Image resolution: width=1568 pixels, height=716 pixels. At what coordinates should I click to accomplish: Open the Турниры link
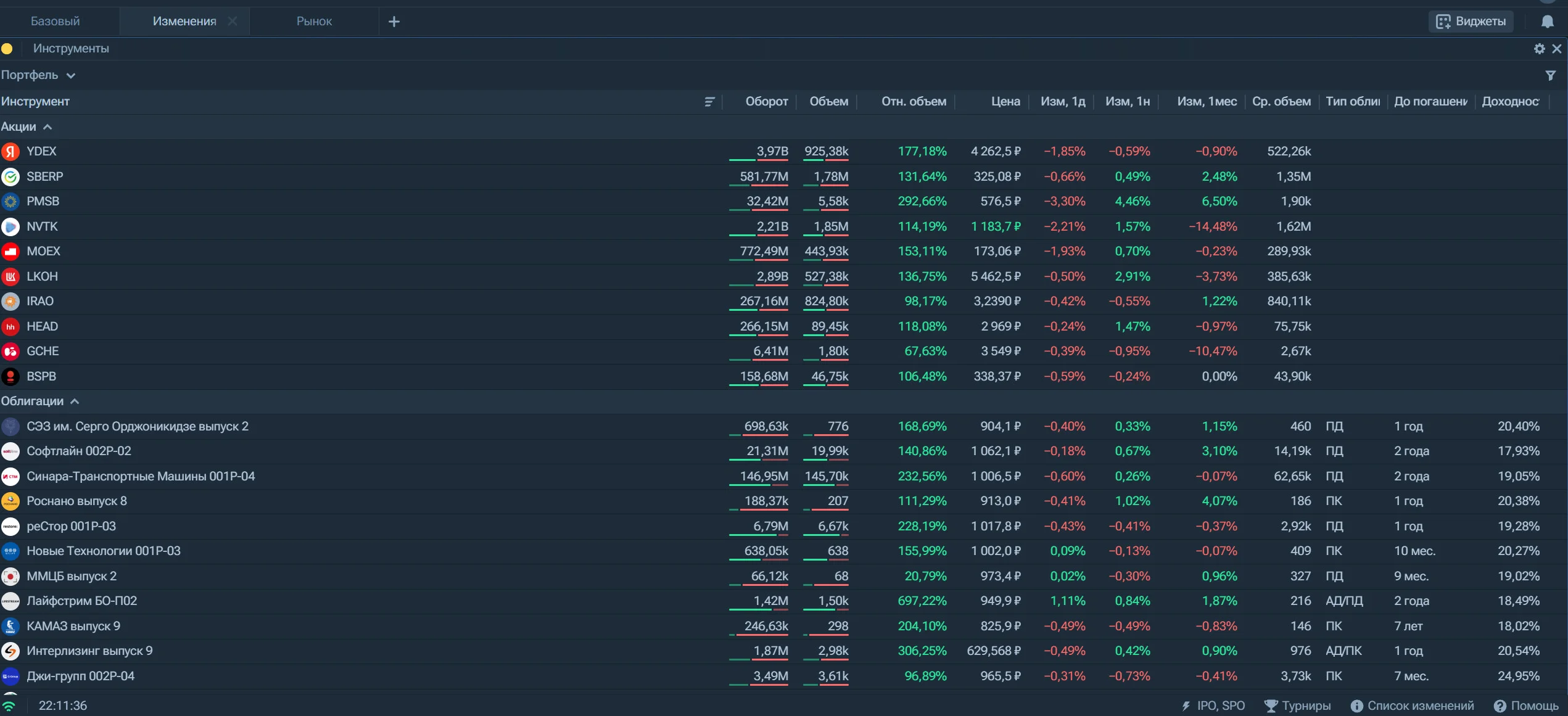pos(1297,706)
